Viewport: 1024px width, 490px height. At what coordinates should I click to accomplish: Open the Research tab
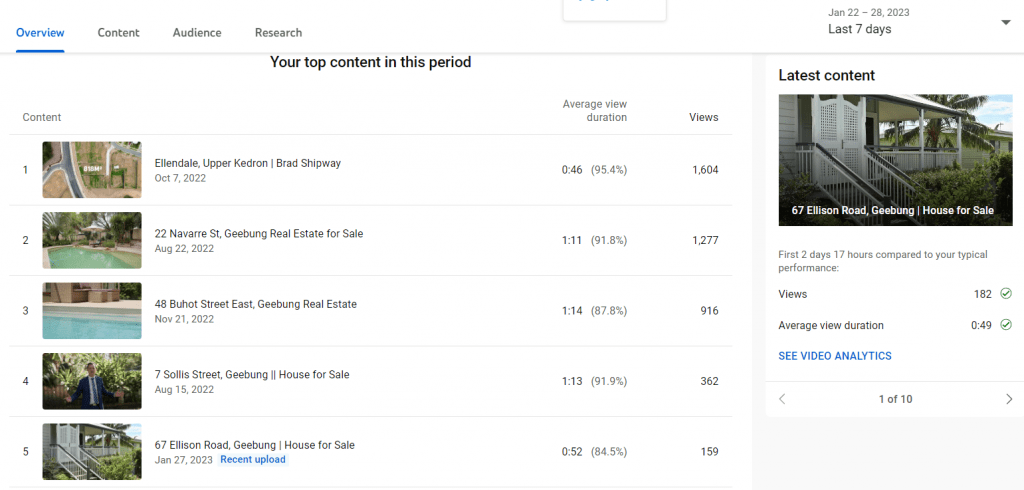278,33
